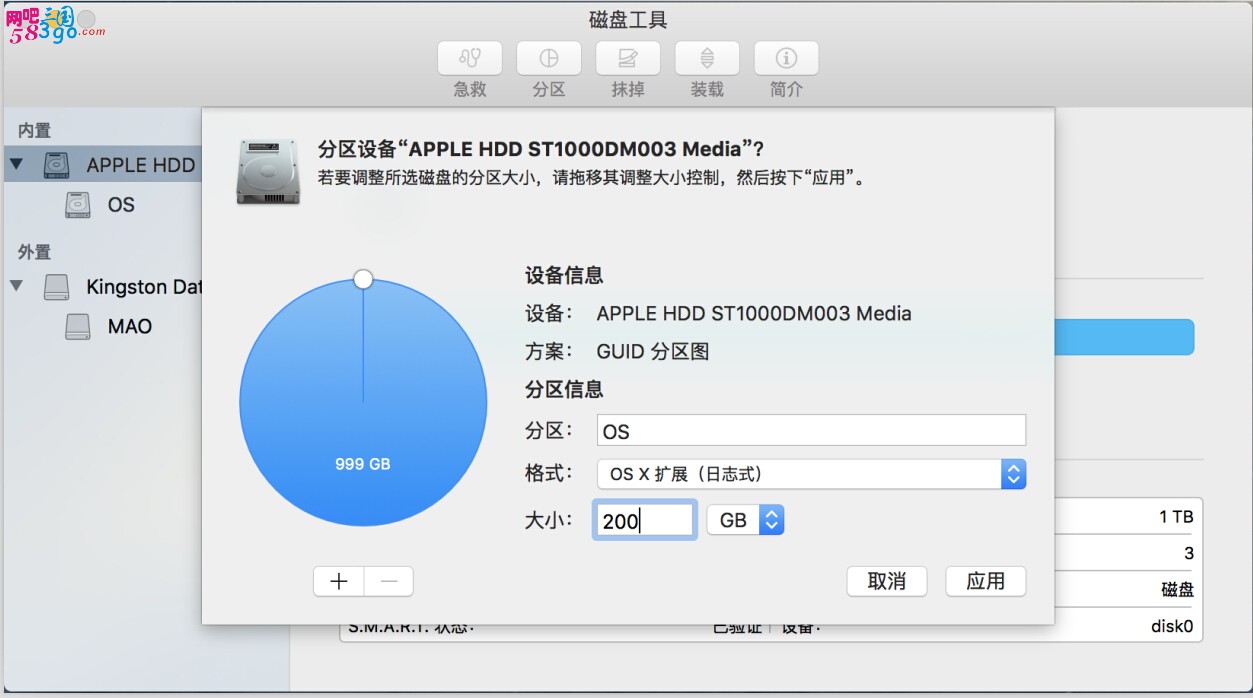The width and height of the screenshot is (1253, 698).
Task: Click the partition name field containing OS
Action: click(811, 431)
